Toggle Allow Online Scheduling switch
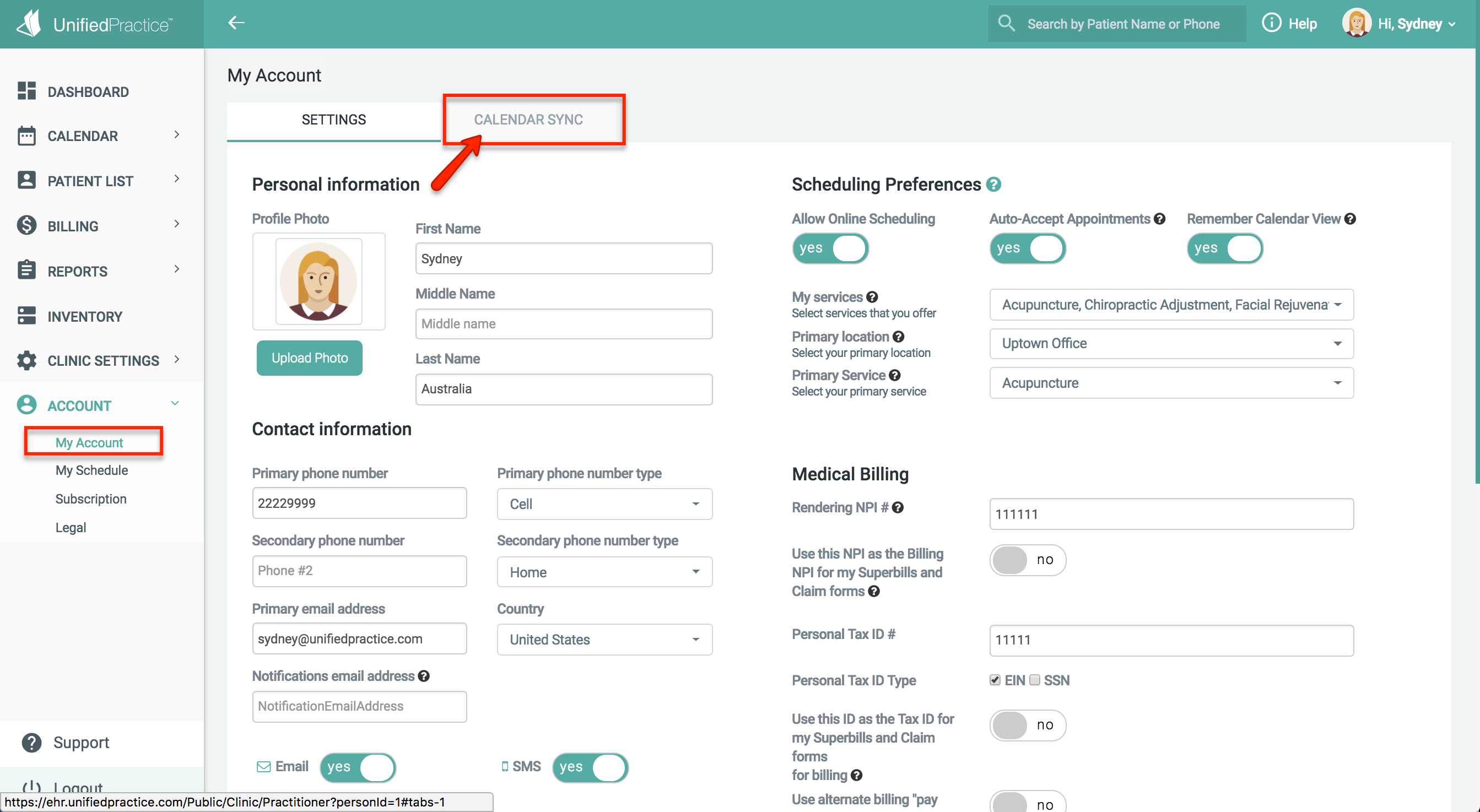The height and width of the screenshot is (812, 1480). (x=830, y=248)
